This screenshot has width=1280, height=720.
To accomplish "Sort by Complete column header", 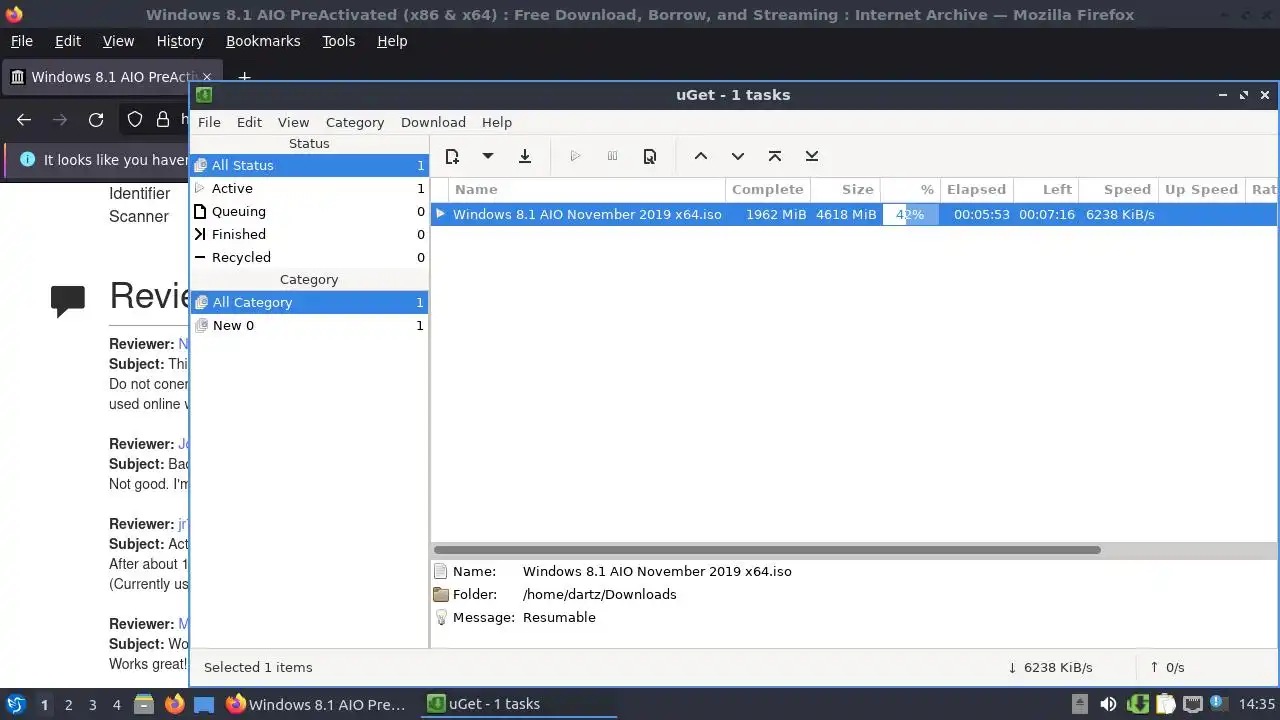I will [767, 189].
